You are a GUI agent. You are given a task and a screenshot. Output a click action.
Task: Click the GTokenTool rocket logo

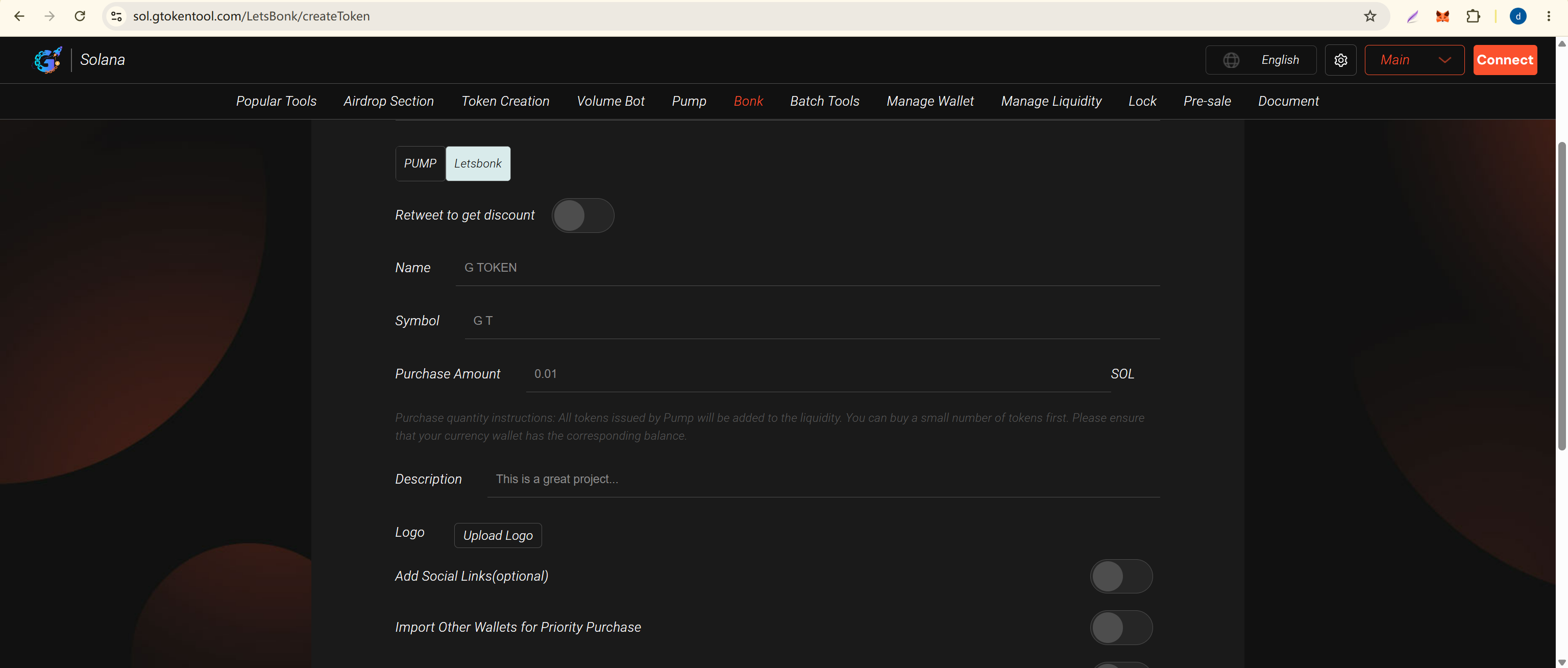[x=47, y=60]
